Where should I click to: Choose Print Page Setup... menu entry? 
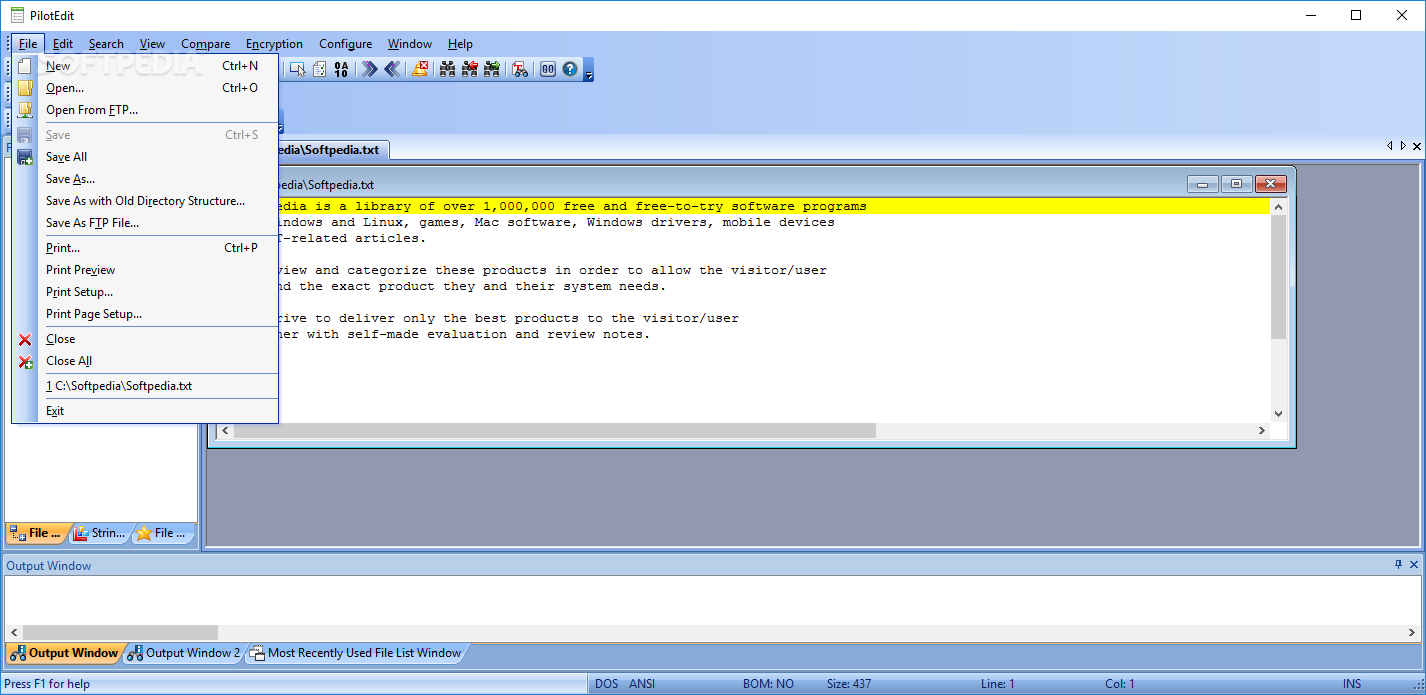[x=145, y=314]
